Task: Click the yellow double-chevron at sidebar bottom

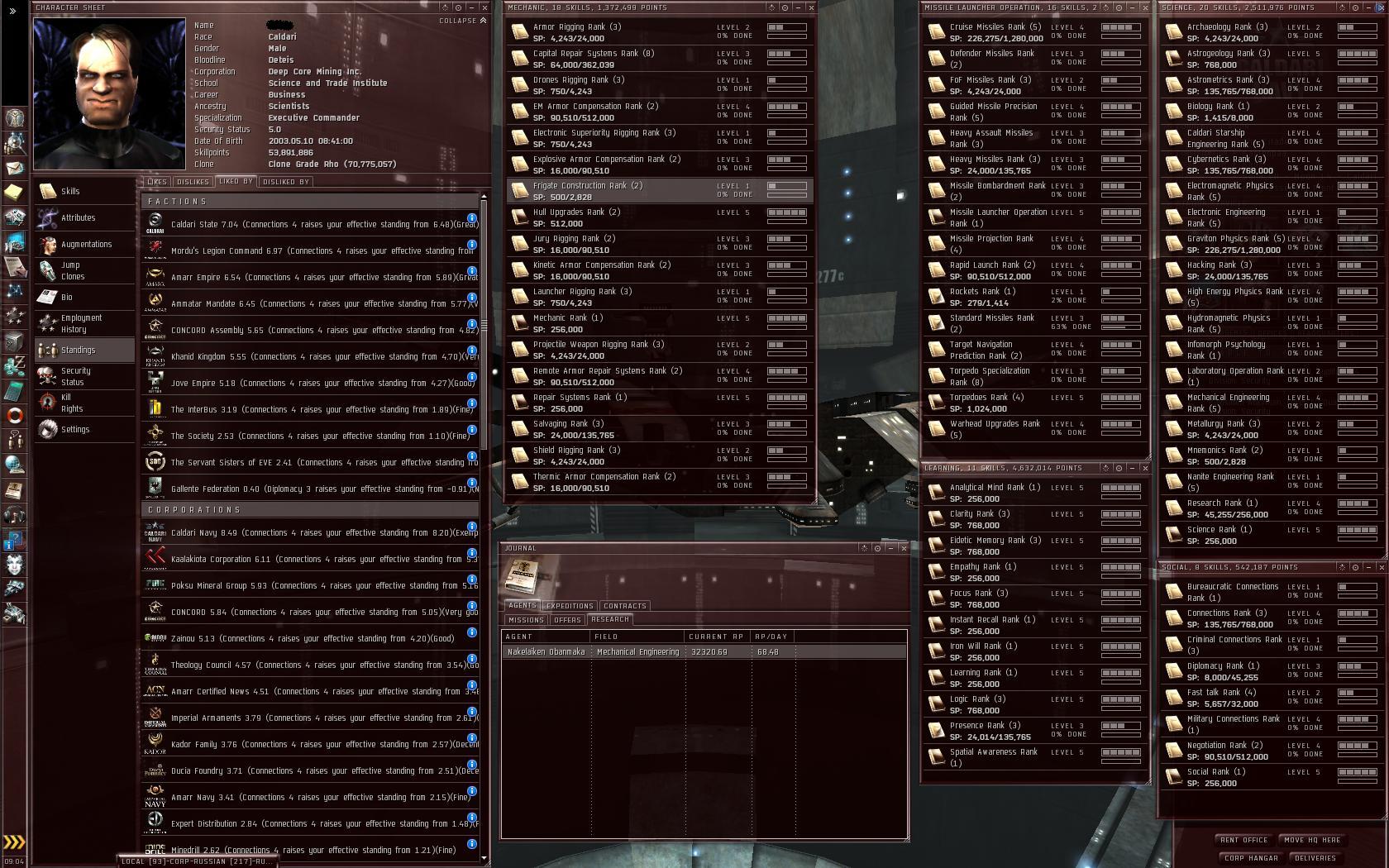Action: point(14,842)
